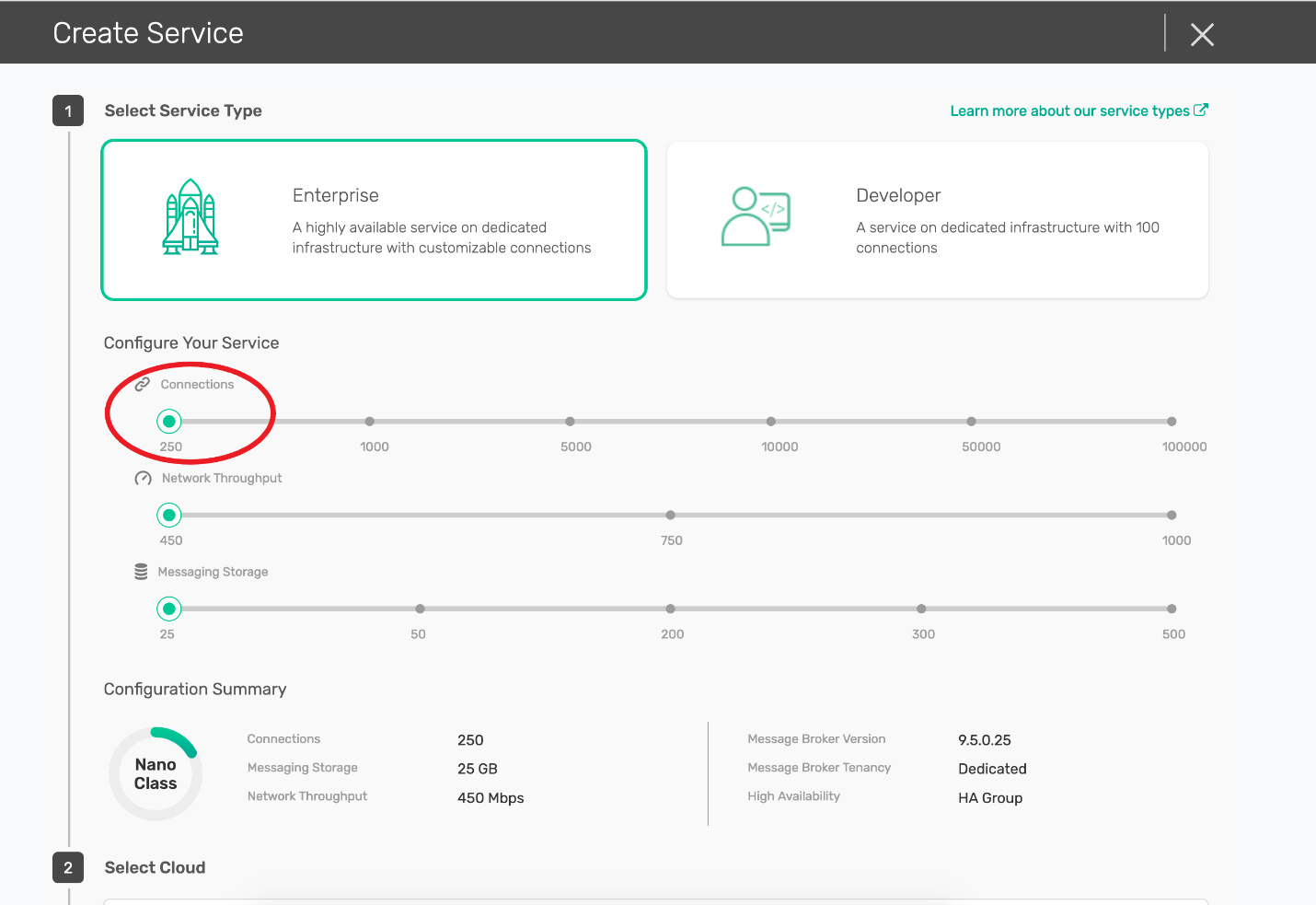1316x905 pixels.
Task: Click the step 1 number badge
Action: click(x=68, y=110)
